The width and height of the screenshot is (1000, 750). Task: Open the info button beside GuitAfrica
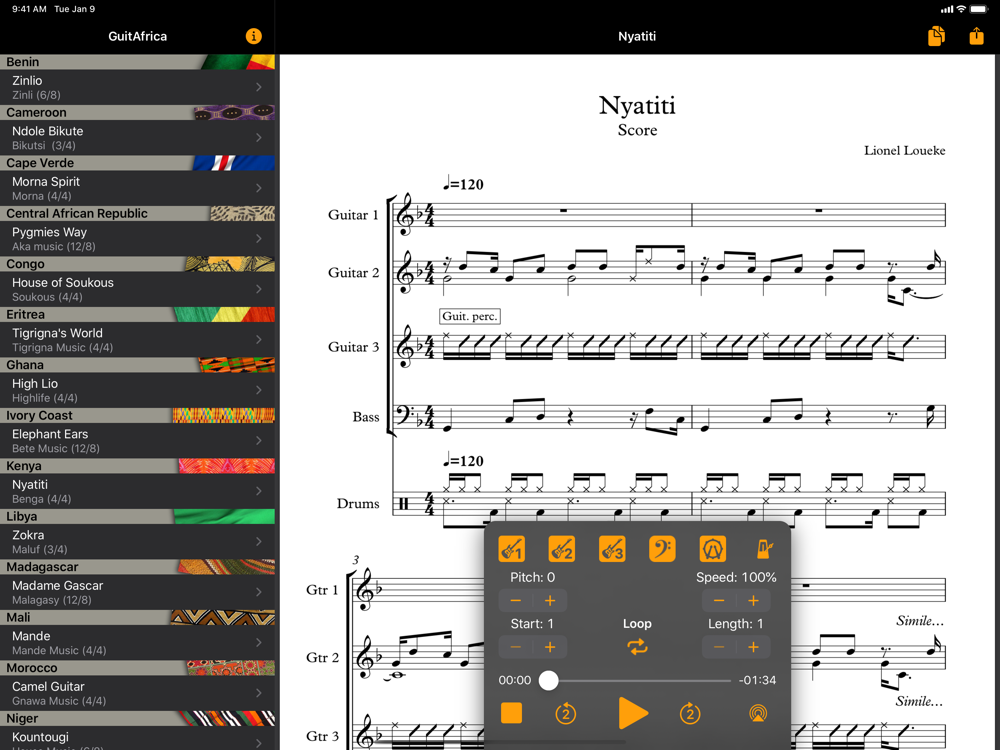253,36
